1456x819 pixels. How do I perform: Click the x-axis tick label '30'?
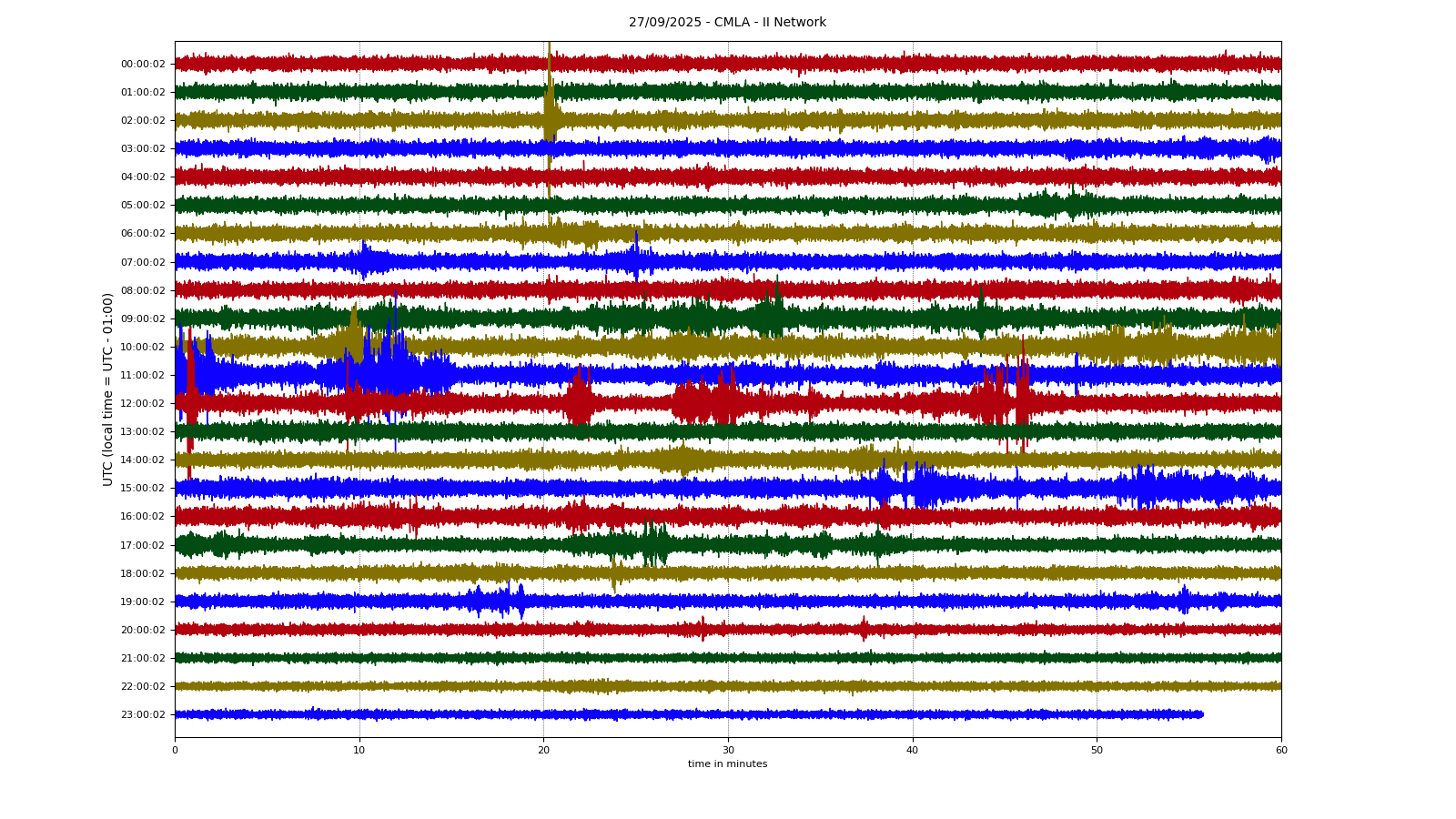click(728, 751)
